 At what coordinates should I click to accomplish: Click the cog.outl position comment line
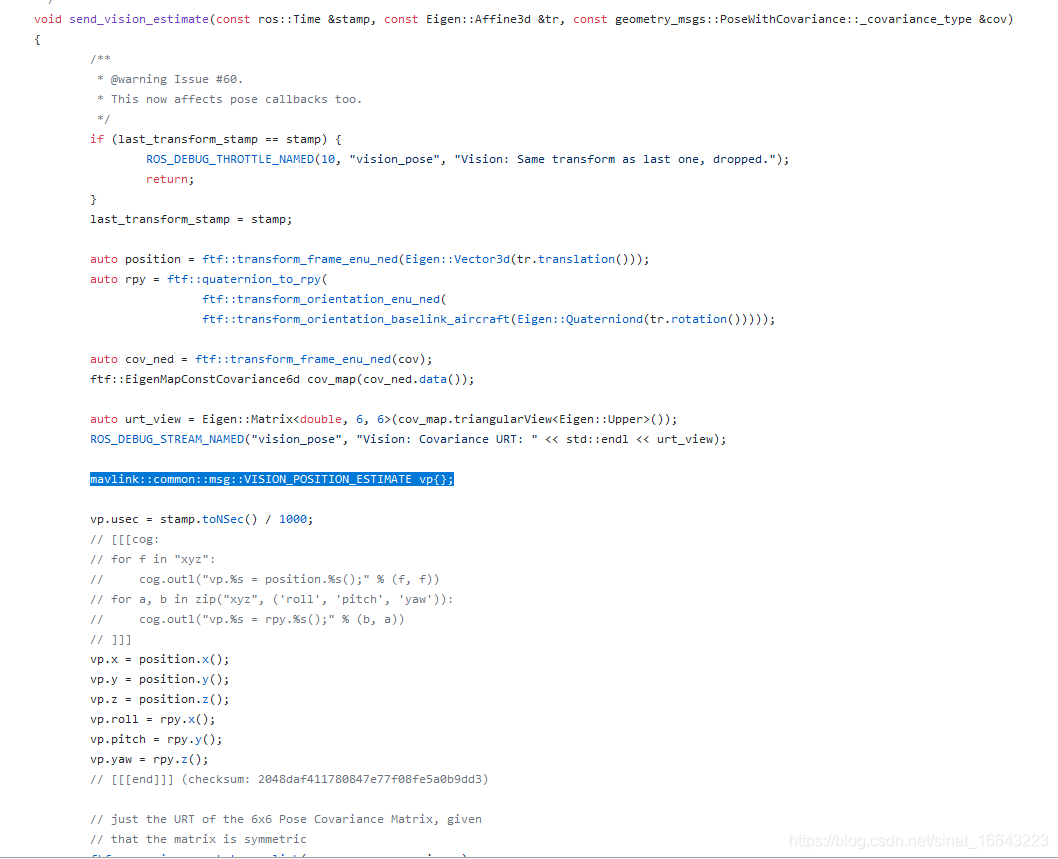coord(264,579)
